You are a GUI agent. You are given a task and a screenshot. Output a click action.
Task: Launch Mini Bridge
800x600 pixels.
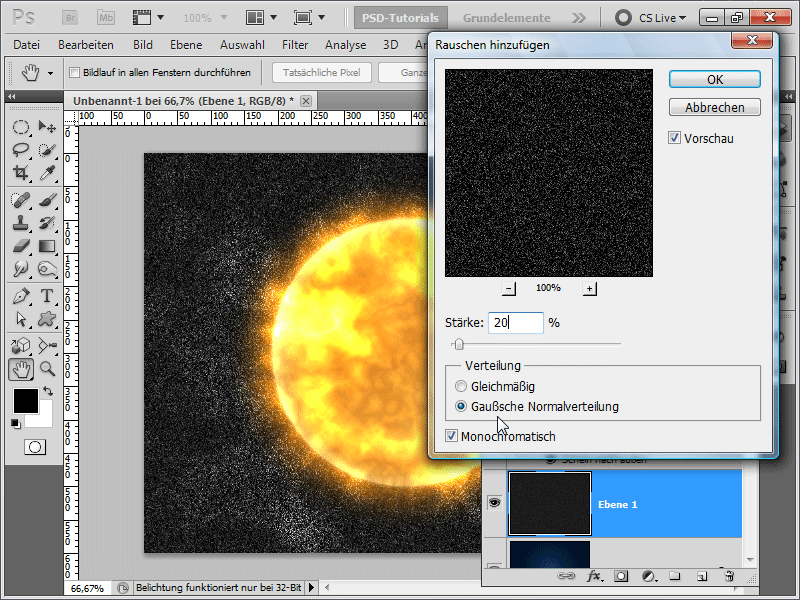[106, 18]
